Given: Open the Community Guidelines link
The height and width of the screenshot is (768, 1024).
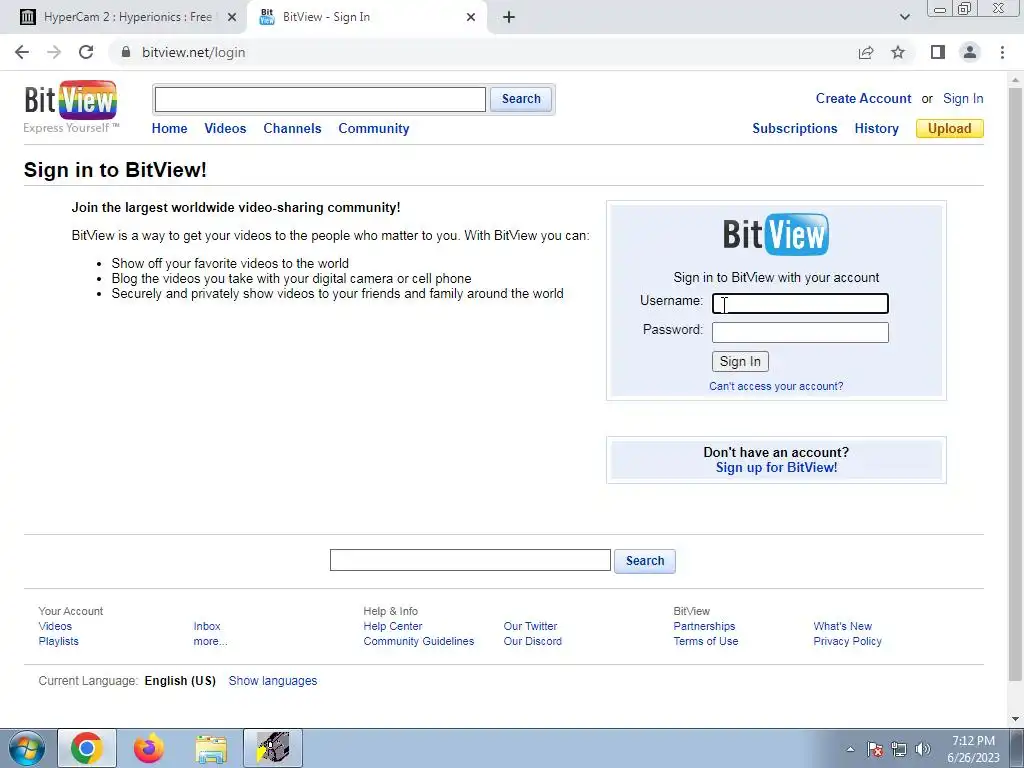Looking at the screenshot, I should coord(419,641).
